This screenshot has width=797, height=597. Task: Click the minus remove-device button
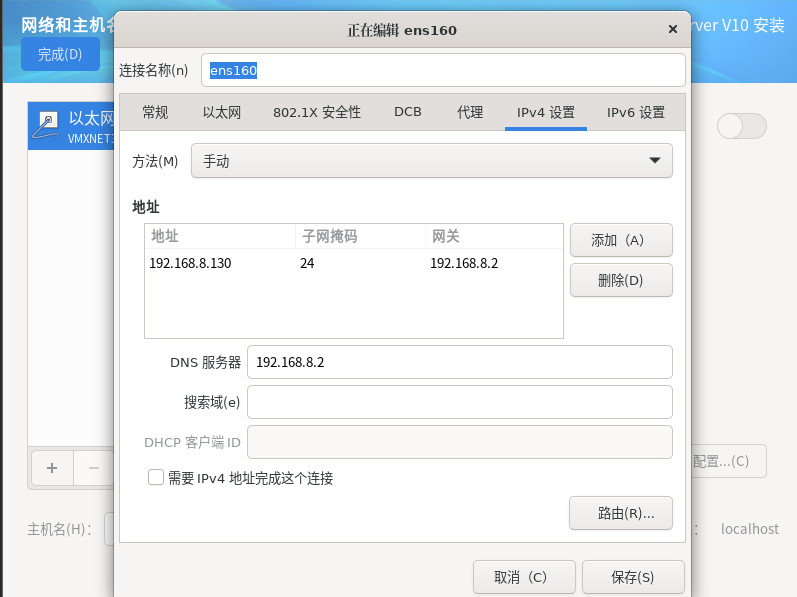coord(94,467)
